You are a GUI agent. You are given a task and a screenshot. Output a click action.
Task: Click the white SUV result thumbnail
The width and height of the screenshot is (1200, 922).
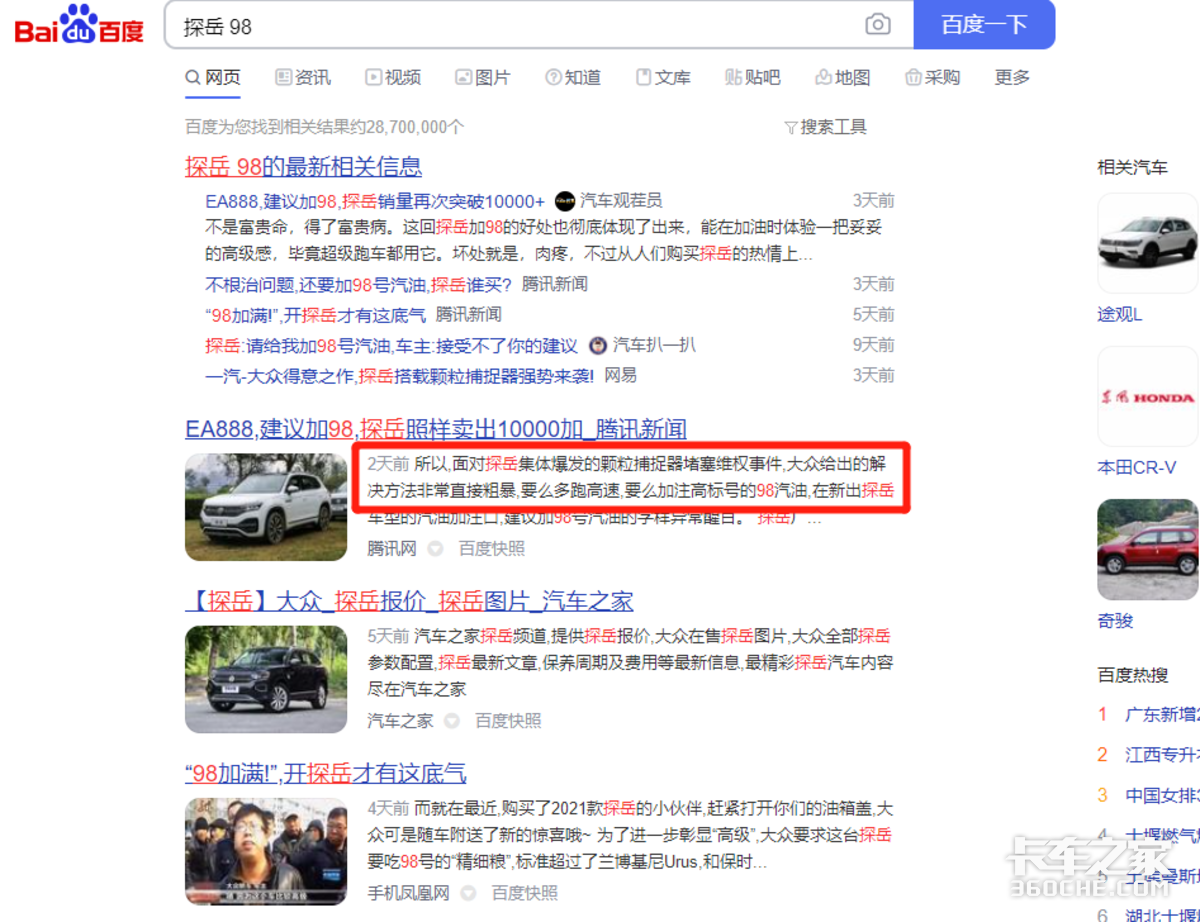pyautogui.click(x=266, y=507)
